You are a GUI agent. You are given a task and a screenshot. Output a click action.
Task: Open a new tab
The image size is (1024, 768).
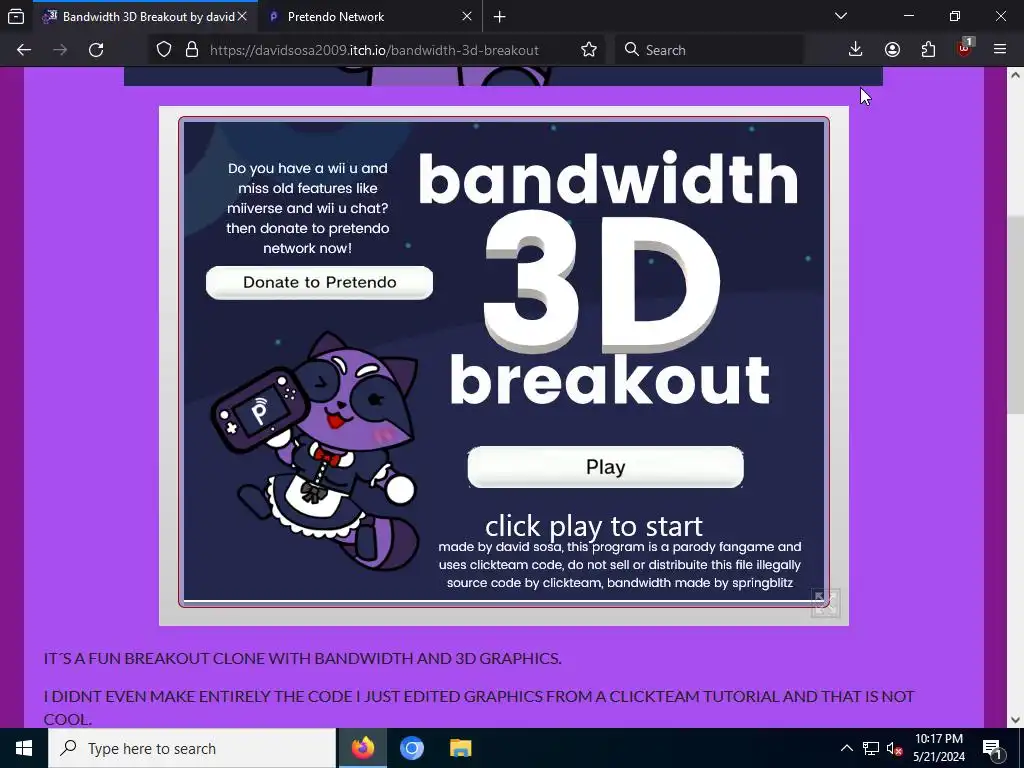(500, 17)
